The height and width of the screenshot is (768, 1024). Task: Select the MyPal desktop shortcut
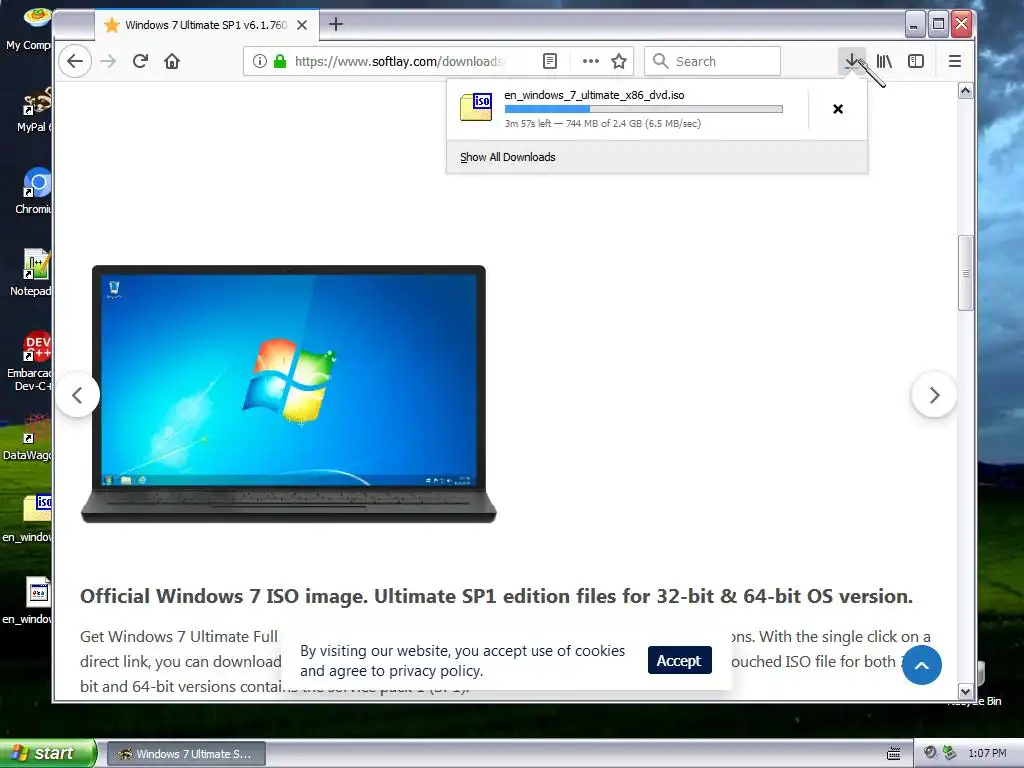pyautogui.click(x=33, y=110)
